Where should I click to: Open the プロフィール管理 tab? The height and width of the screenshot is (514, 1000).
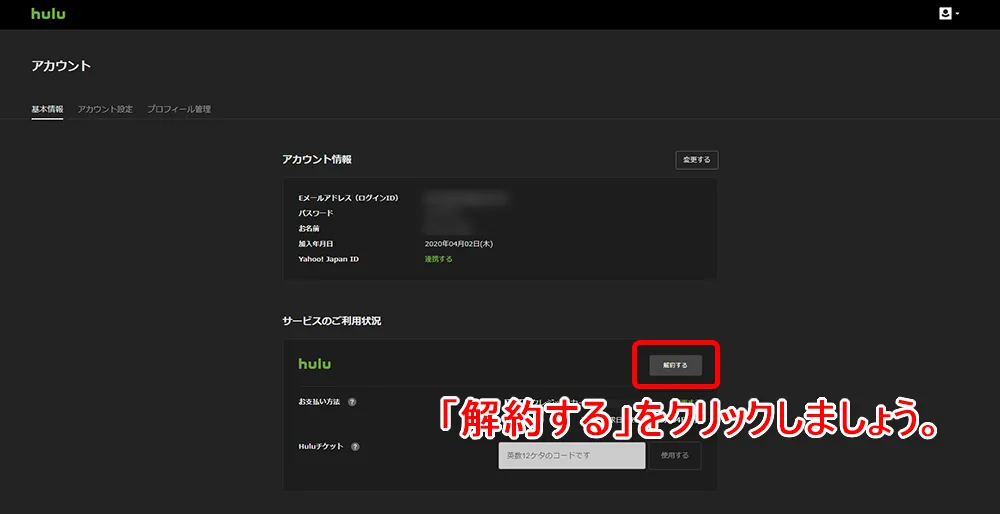pos(179,109)
